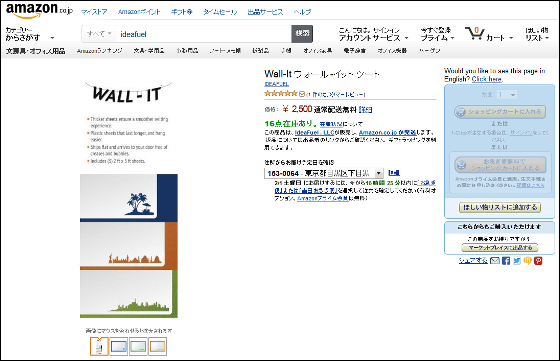
Task: Click the シェアする share link
Action: pos(473,261)
